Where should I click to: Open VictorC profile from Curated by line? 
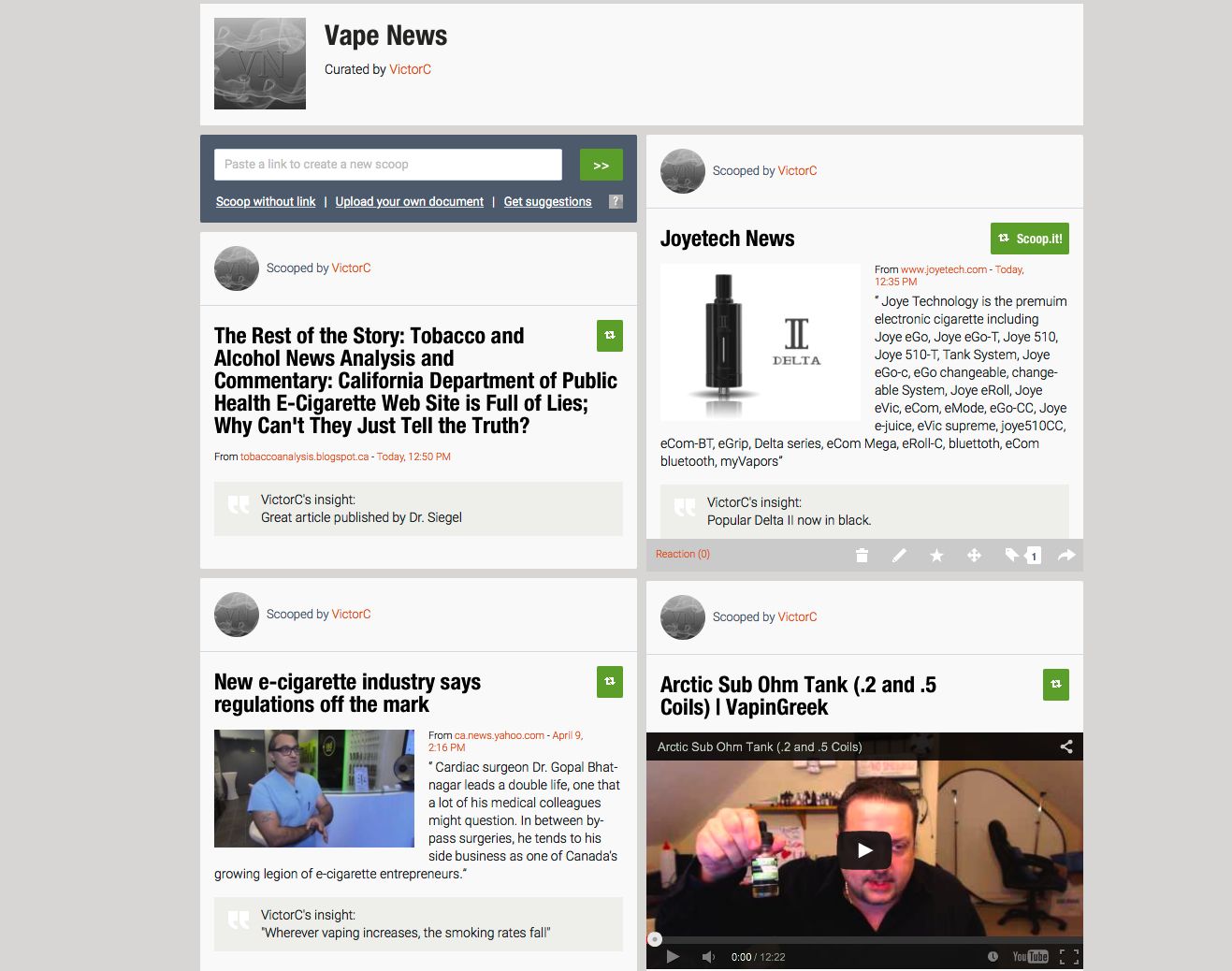tap(410, 69)
